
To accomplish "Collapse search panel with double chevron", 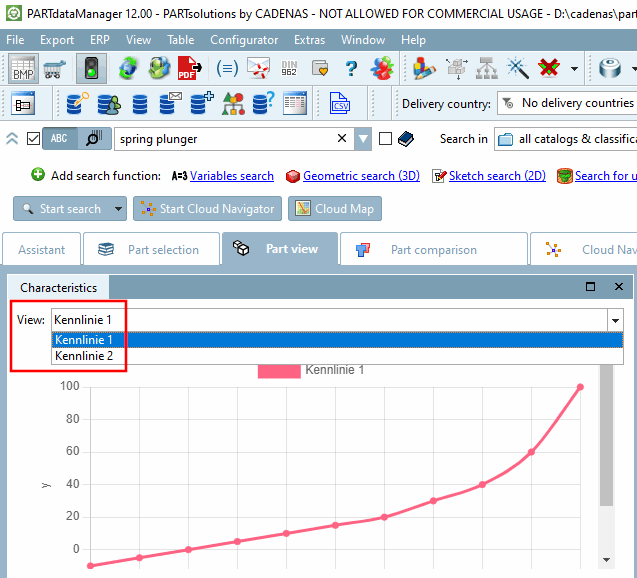I will click(12, 139).
